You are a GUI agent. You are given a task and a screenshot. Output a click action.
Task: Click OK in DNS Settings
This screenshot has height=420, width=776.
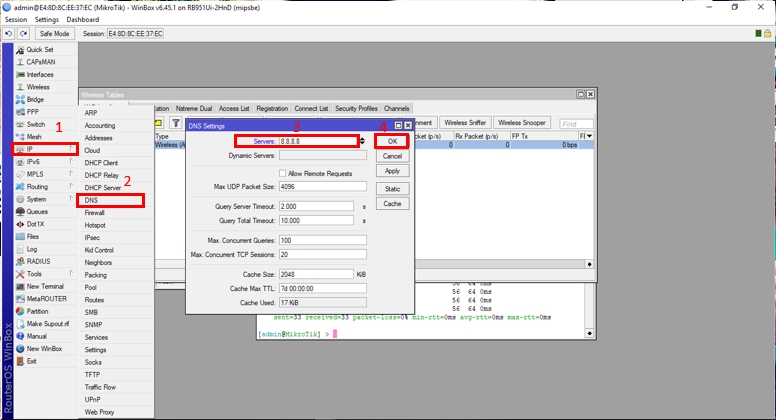392,141
